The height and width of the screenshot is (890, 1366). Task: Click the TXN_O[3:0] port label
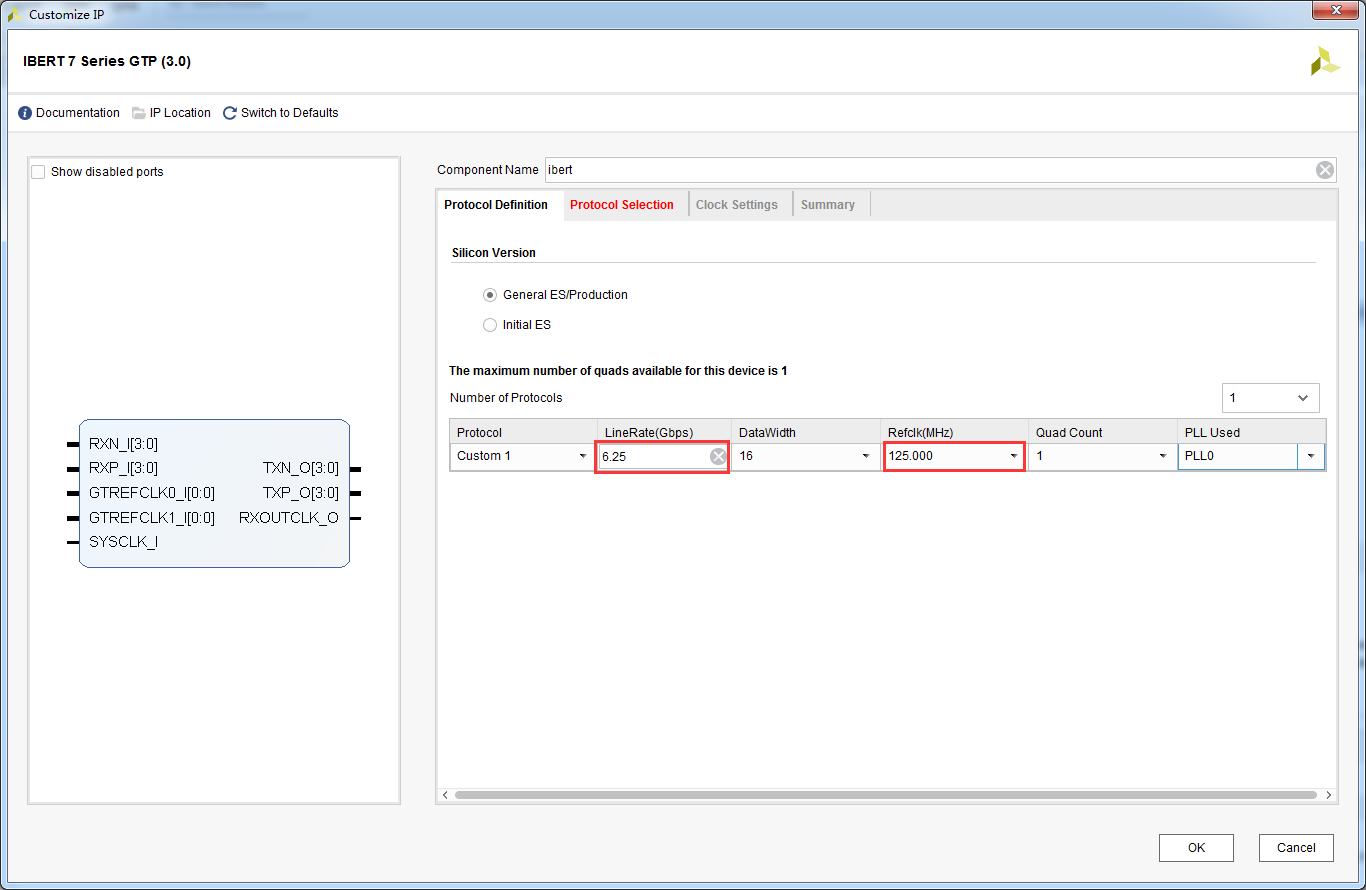pyautogui.click(x=301, y=468)
